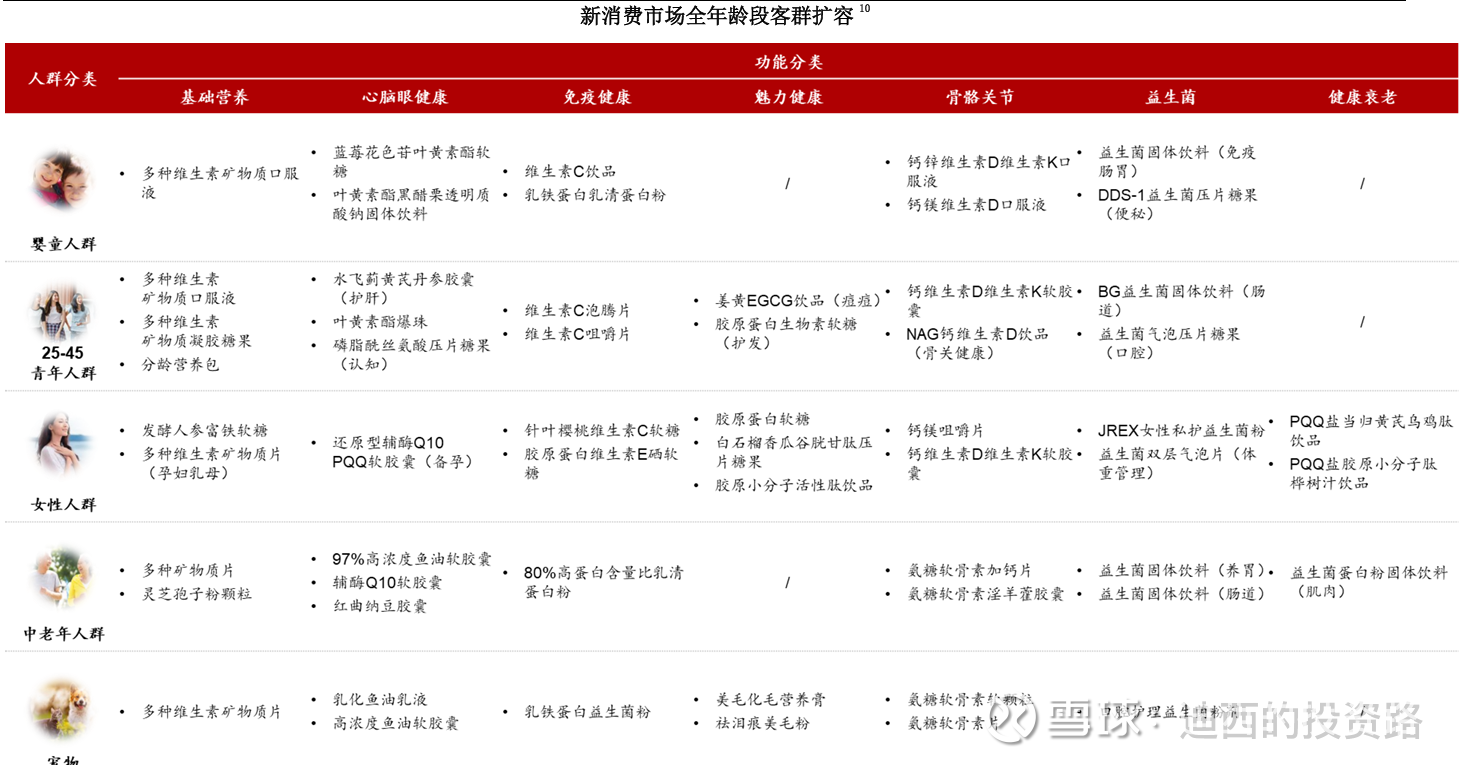Select "PQQ盐胶原小分子肽桦树汁饮品"

tap(1364, 473)
